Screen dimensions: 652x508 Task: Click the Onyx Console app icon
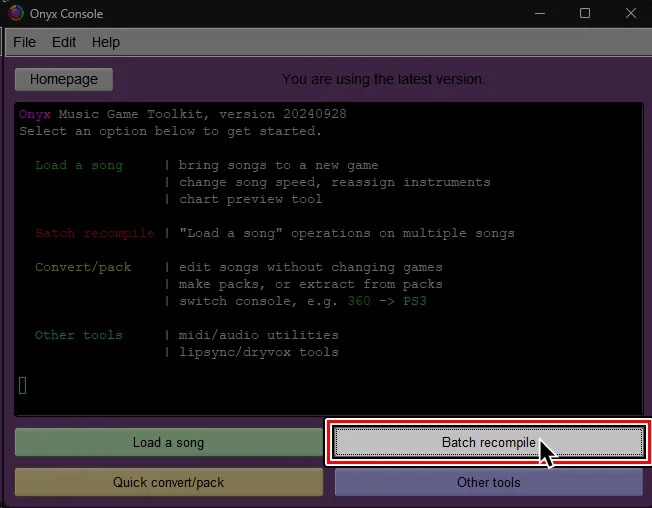pos(16,13)
